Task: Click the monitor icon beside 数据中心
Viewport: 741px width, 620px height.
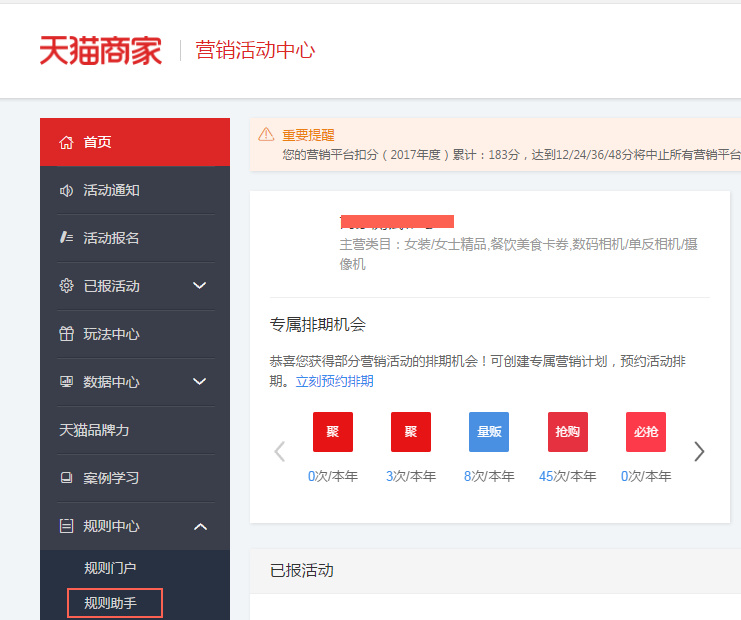Action: [66, 382]
